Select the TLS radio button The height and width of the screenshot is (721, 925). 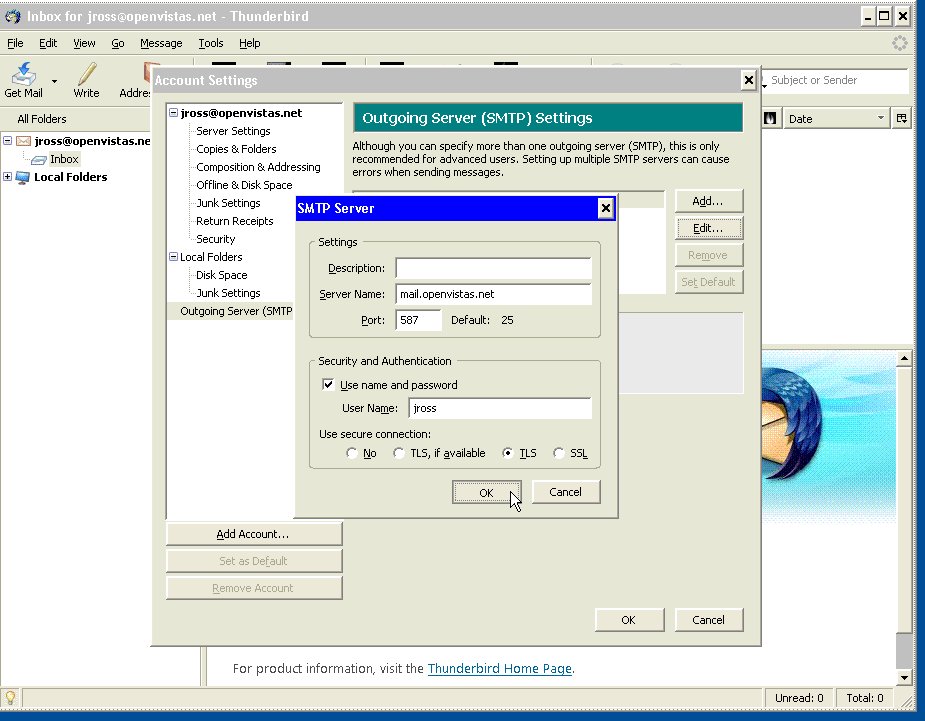click(x=507, y=453)
